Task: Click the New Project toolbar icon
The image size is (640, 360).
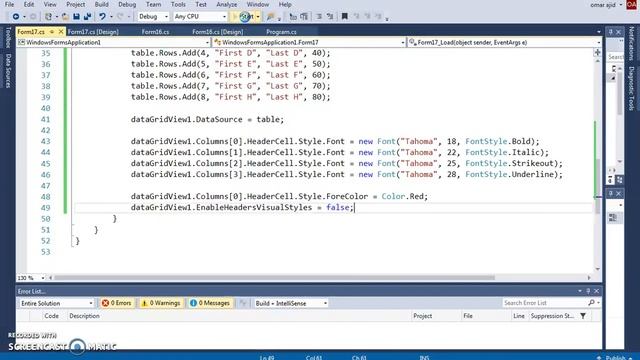Action: click(48, 16)
